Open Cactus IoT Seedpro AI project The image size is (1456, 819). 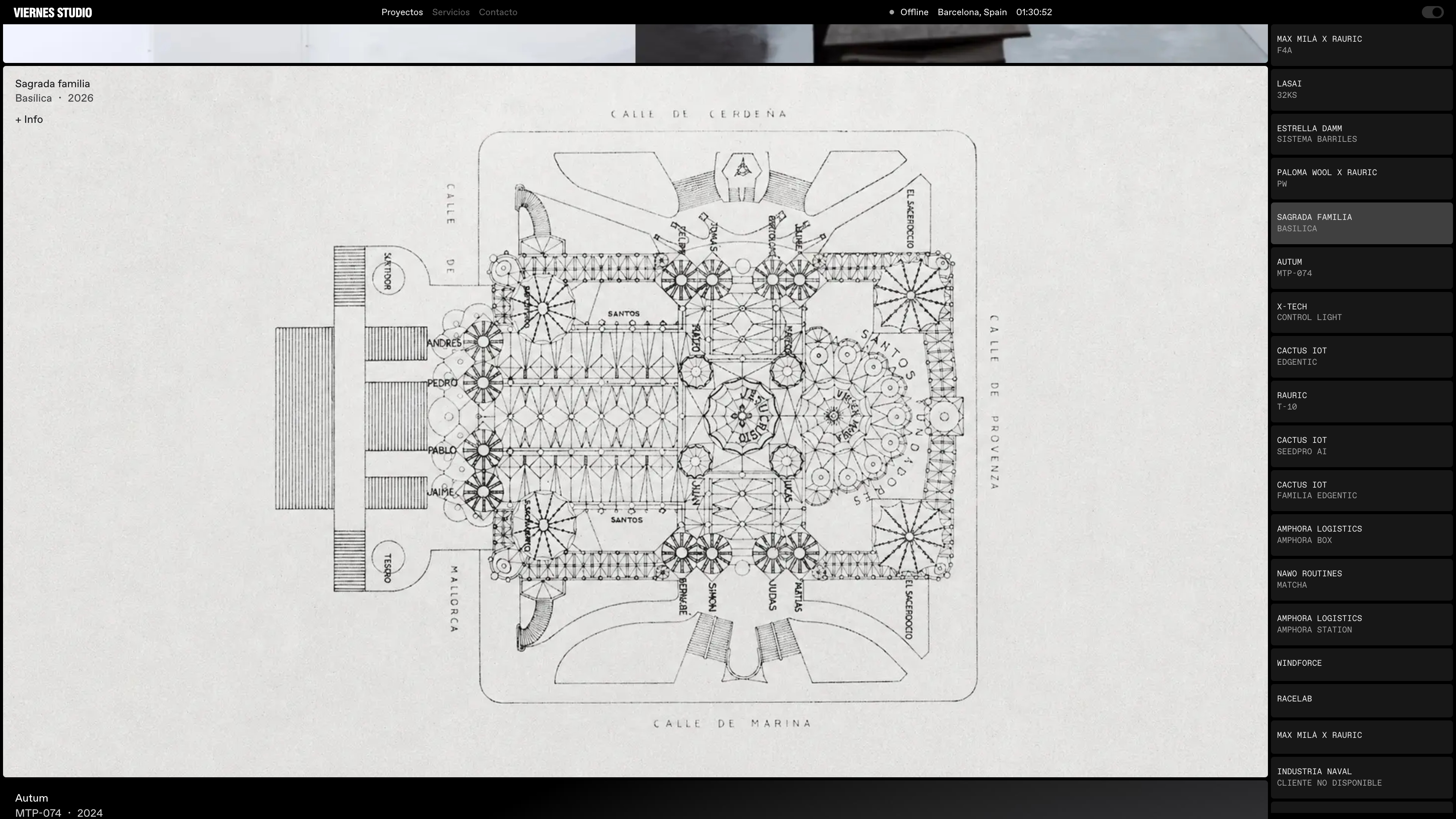(x=1361, y=446)
